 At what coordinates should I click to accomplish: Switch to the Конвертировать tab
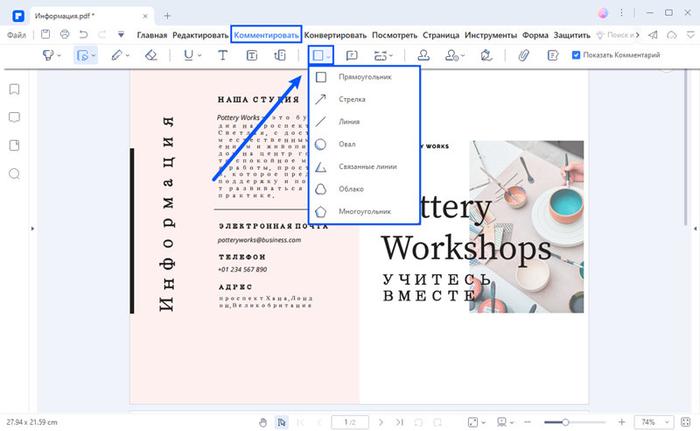[x=335, y=34]
